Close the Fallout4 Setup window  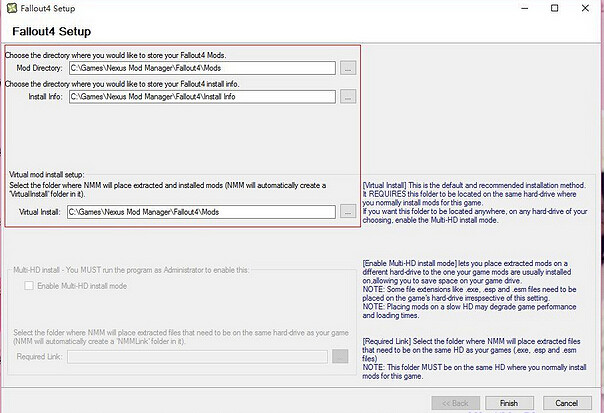[x=584, y=9]
